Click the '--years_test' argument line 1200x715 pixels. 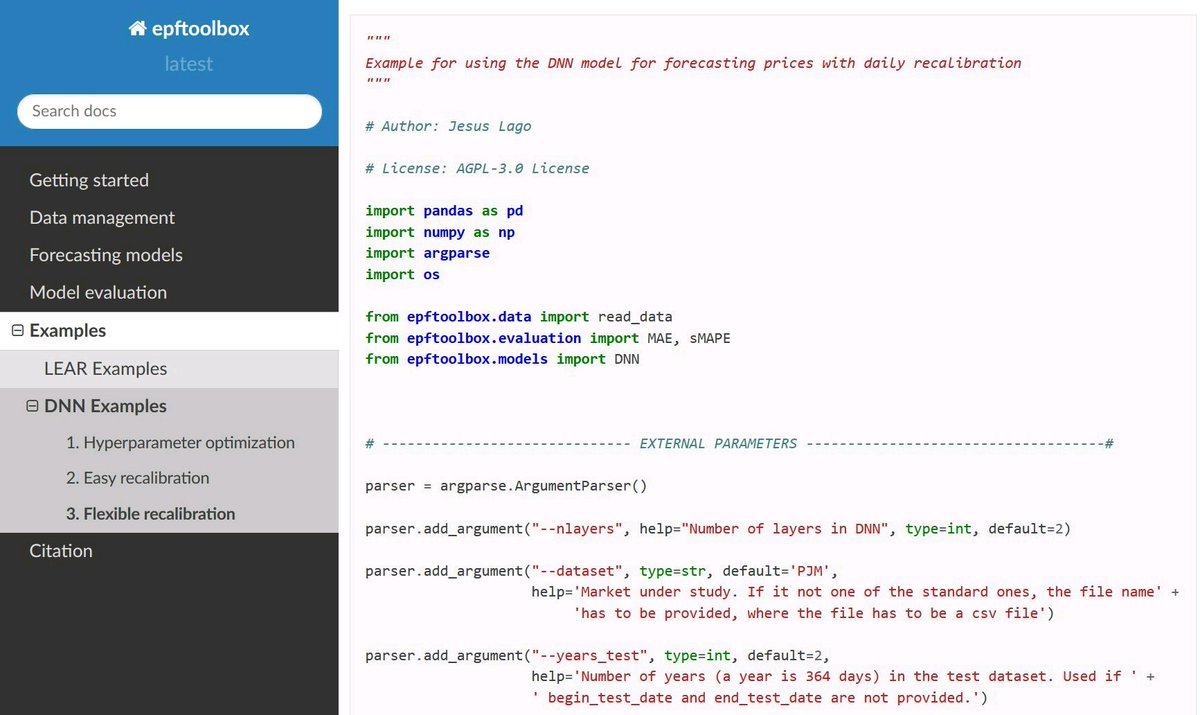point(598,656)
